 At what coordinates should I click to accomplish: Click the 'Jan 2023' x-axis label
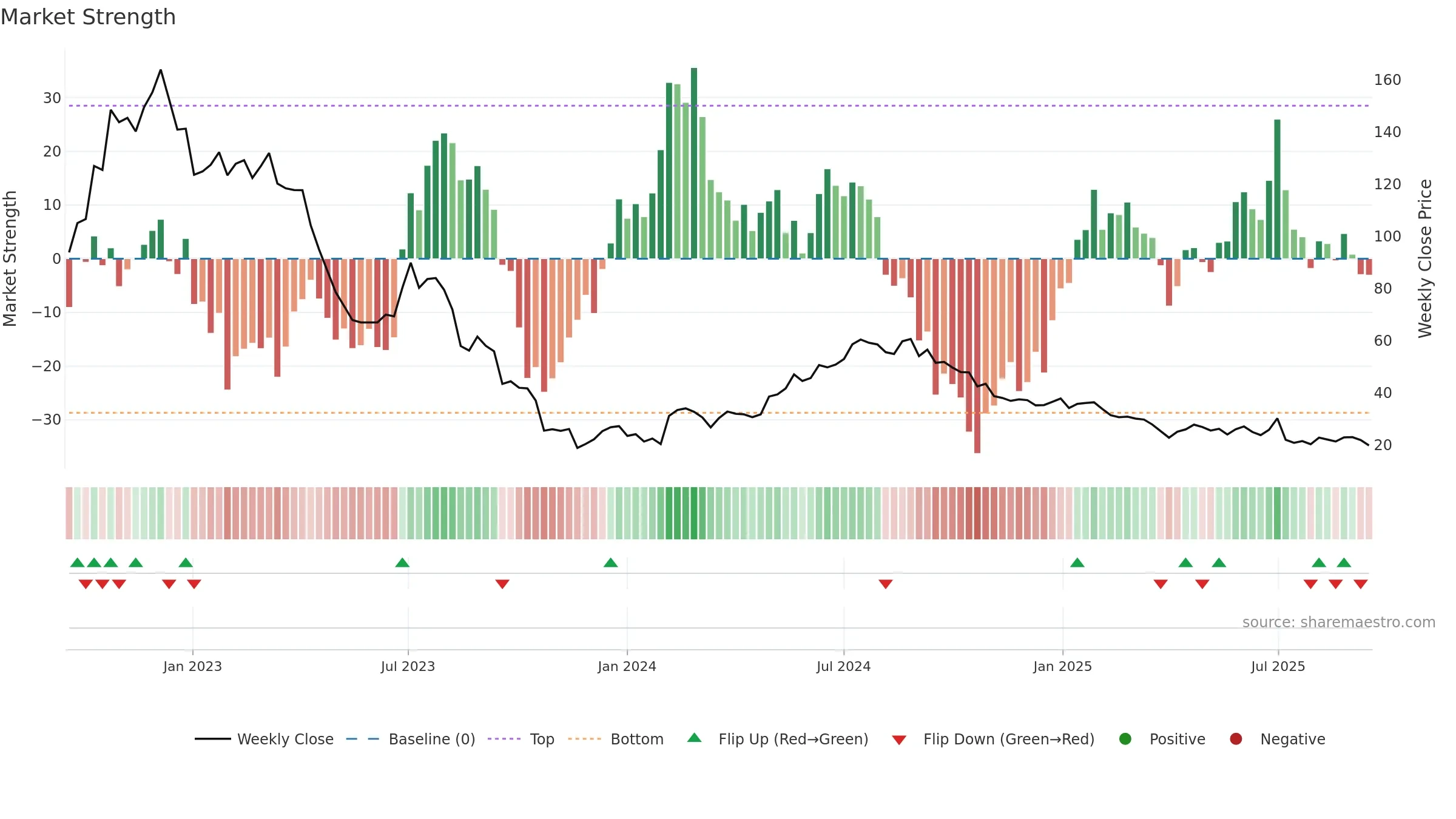tap(192, 666)
